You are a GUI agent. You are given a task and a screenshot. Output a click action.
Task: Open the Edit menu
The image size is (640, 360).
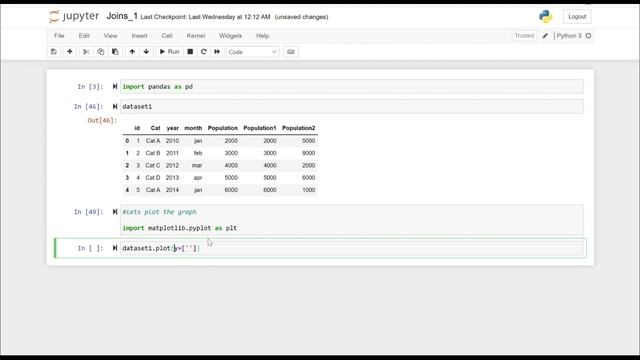84,36
